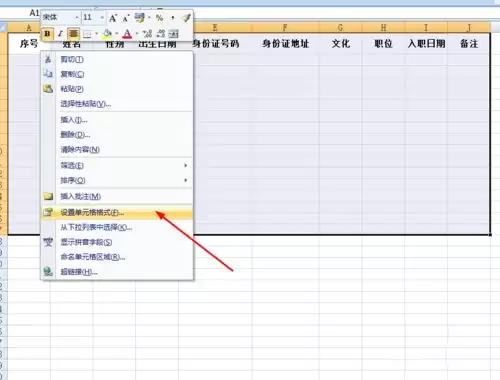Screen dimensions: 500x380
Task: Click the Shrink Font icon
Action: pyautogui.click(x=126, y=18)
